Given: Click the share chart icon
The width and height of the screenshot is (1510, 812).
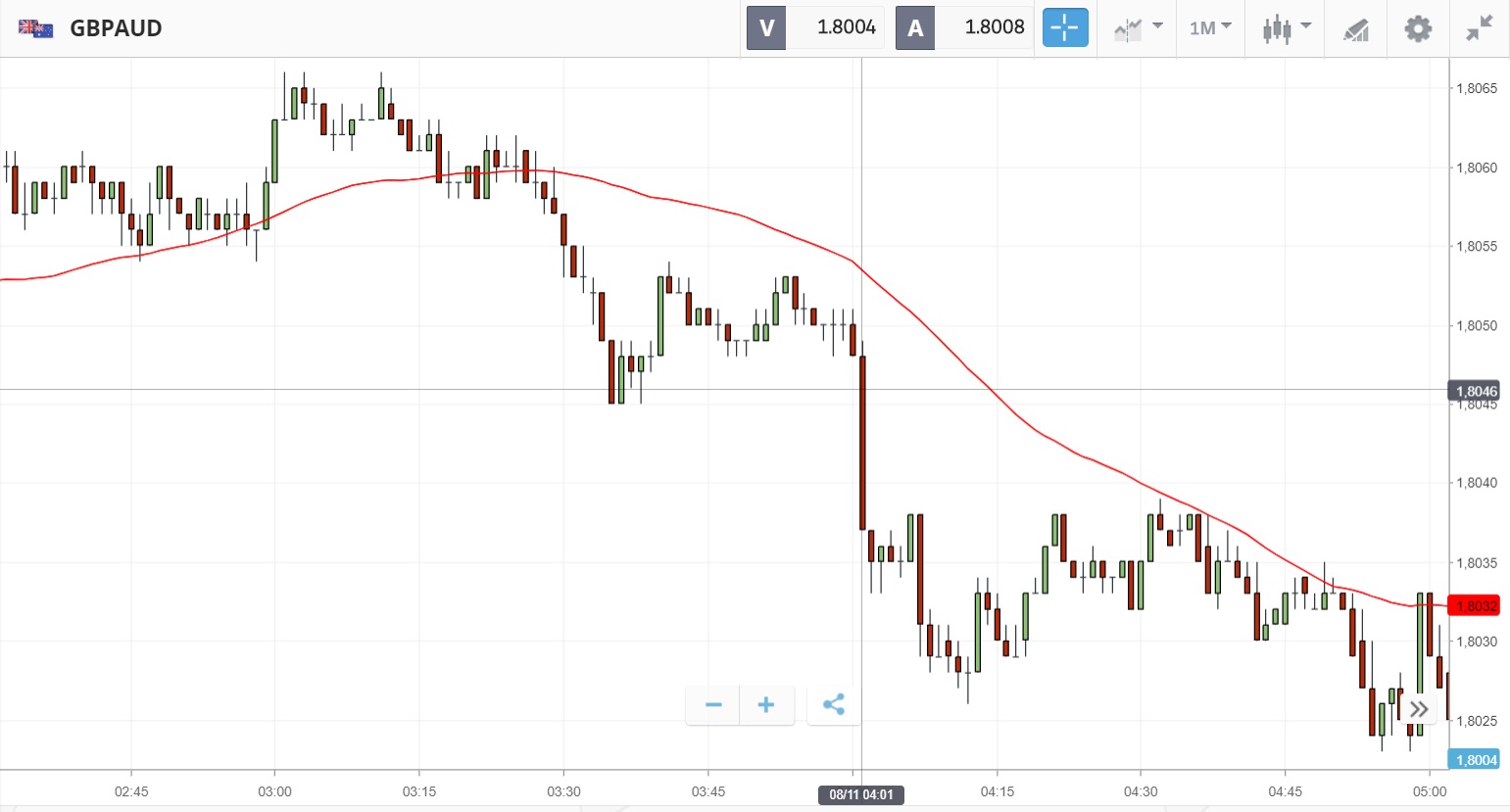Looking at the screenshot, I should pyautogui.click(x=834, y=704).
